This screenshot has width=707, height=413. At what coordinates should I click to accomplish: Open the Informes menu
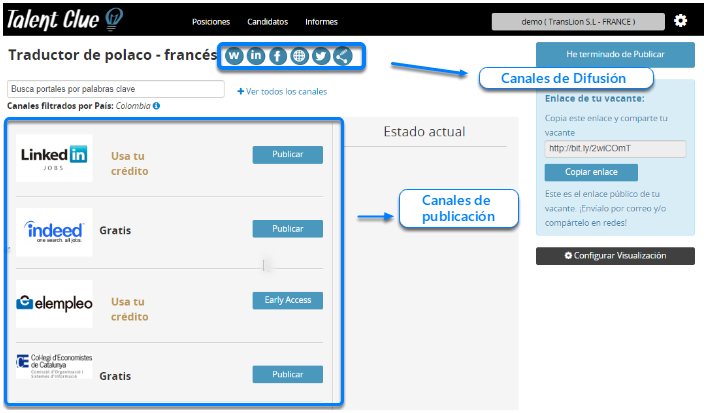[x=321, y=22]
